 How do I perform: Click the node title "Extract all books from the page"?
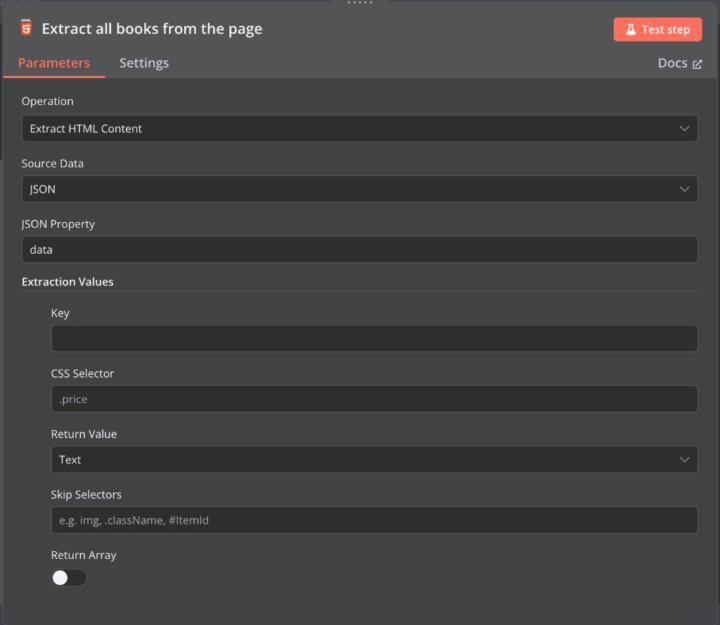[x=152, y=29]
